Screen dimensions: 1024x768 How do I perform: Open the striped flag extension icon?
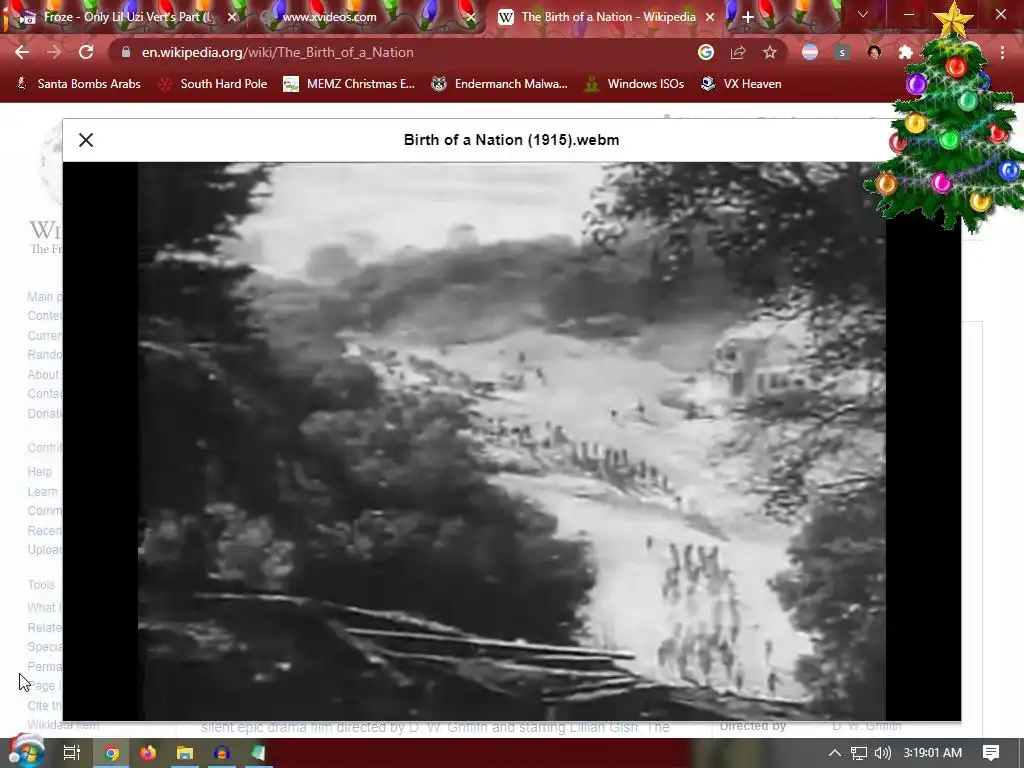click(x=810, y=52)
